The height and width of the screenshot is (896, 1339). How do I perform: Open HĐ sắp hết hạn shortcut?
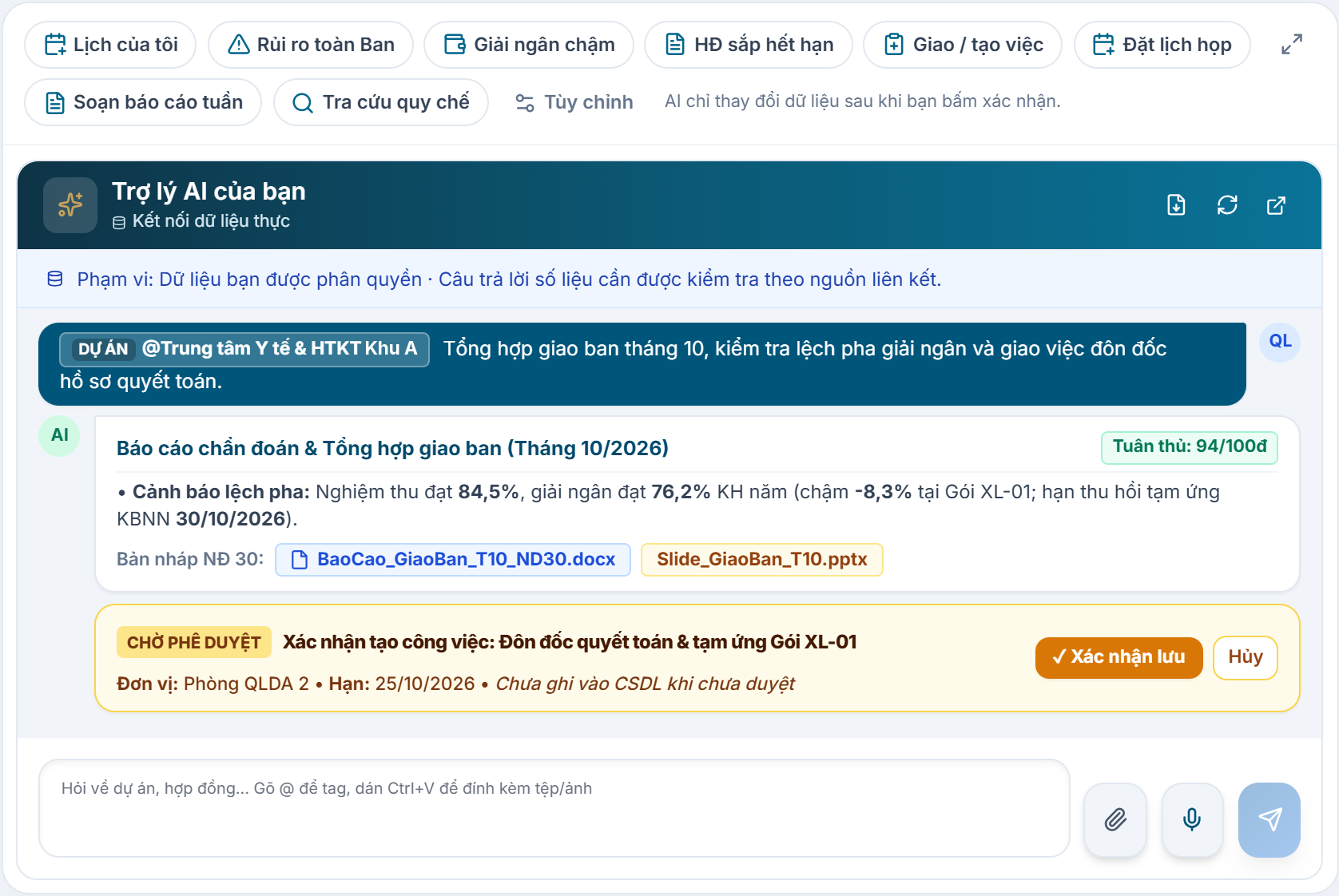point(749,45)
